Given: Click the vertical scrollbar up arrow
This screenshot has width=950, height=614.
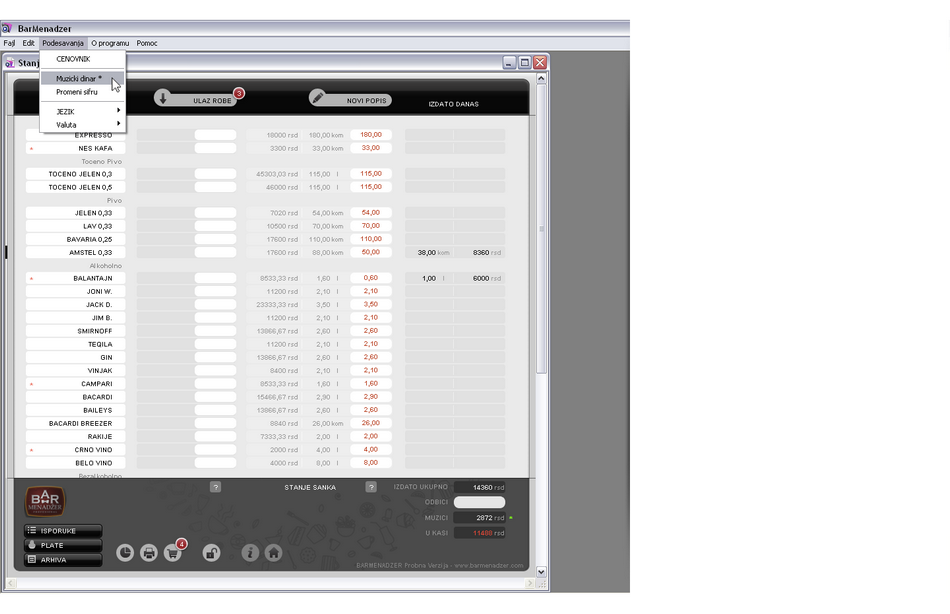Looking at the screenshot, I should [x=541, y=78].
